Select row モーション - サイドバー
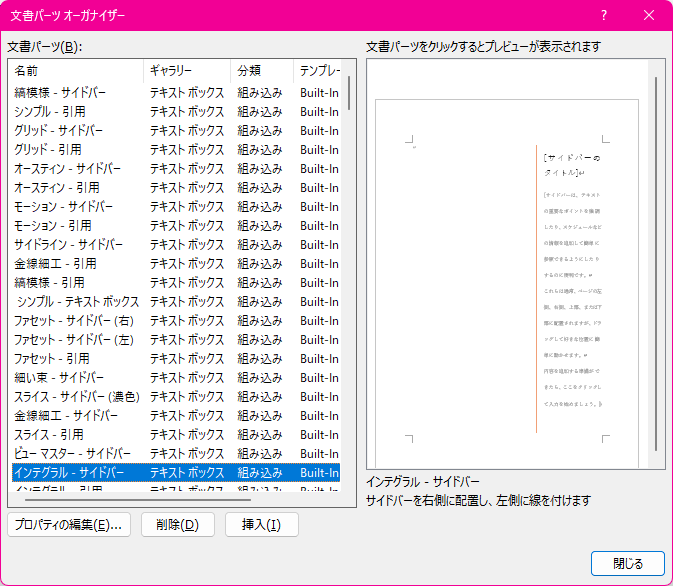 coord(176,206)
